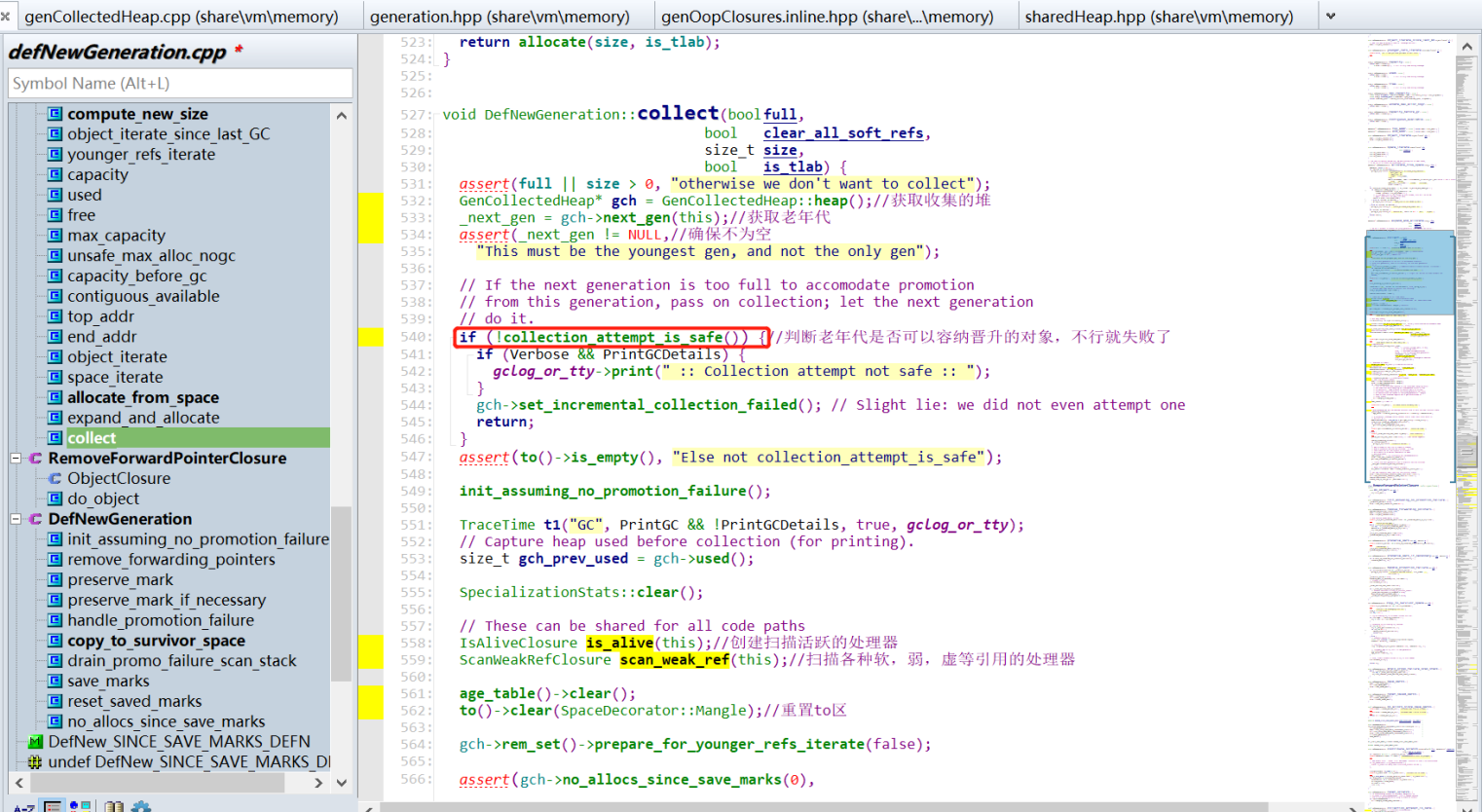The height and width of the screenshot is (812, 1483).
Task: Click the function icon beside space_iterate
Action: coord(56,377)
